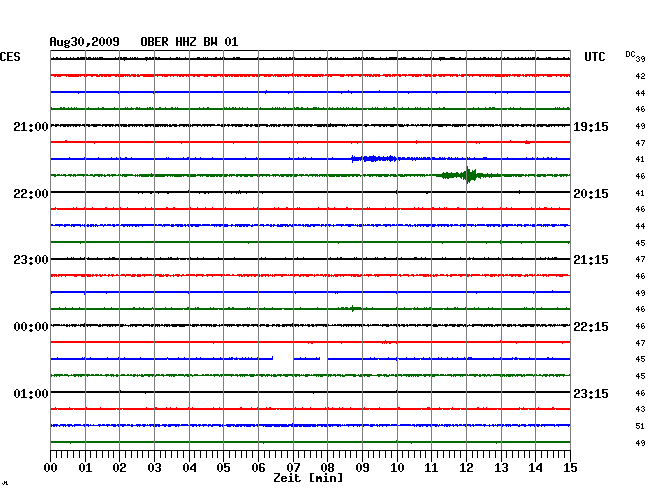Click the black trace at the 01:00 row
The image size is (650, 494).
coord(310,392)
